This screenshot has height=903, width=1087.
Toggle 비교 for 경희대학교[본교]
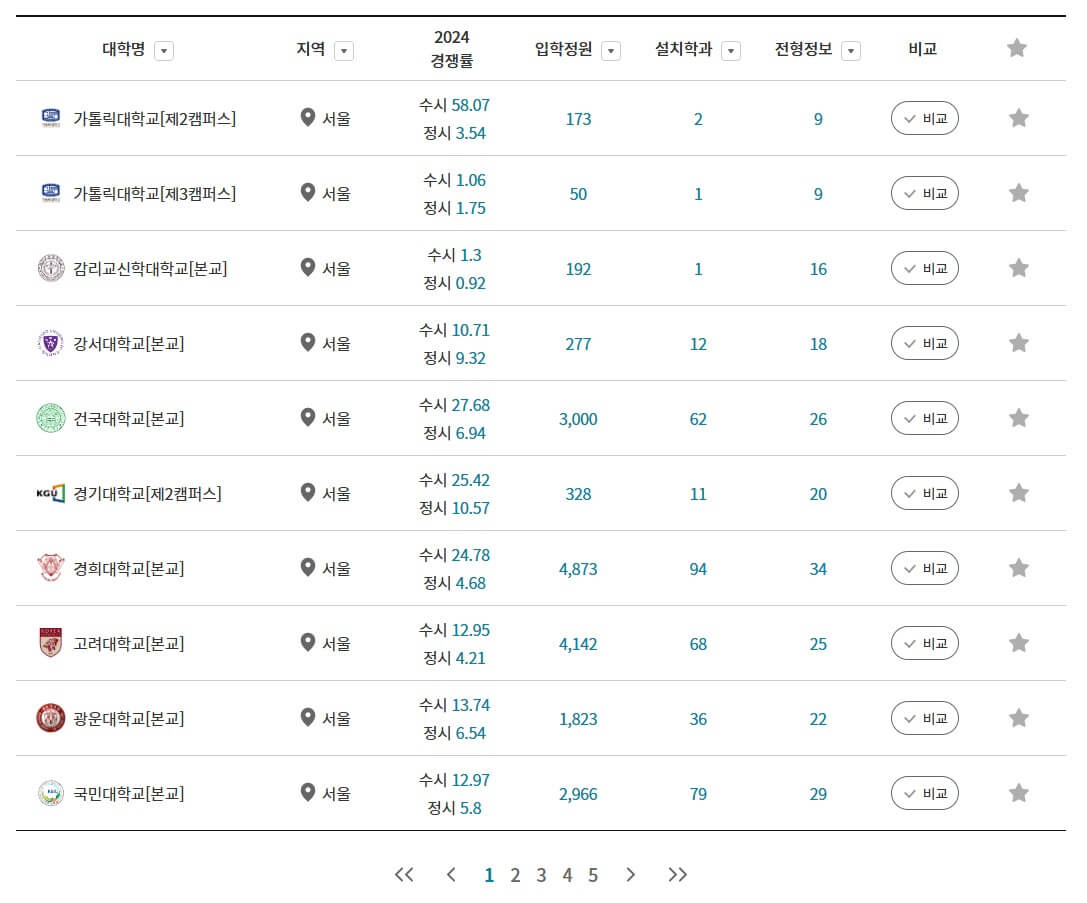[925, 568]
